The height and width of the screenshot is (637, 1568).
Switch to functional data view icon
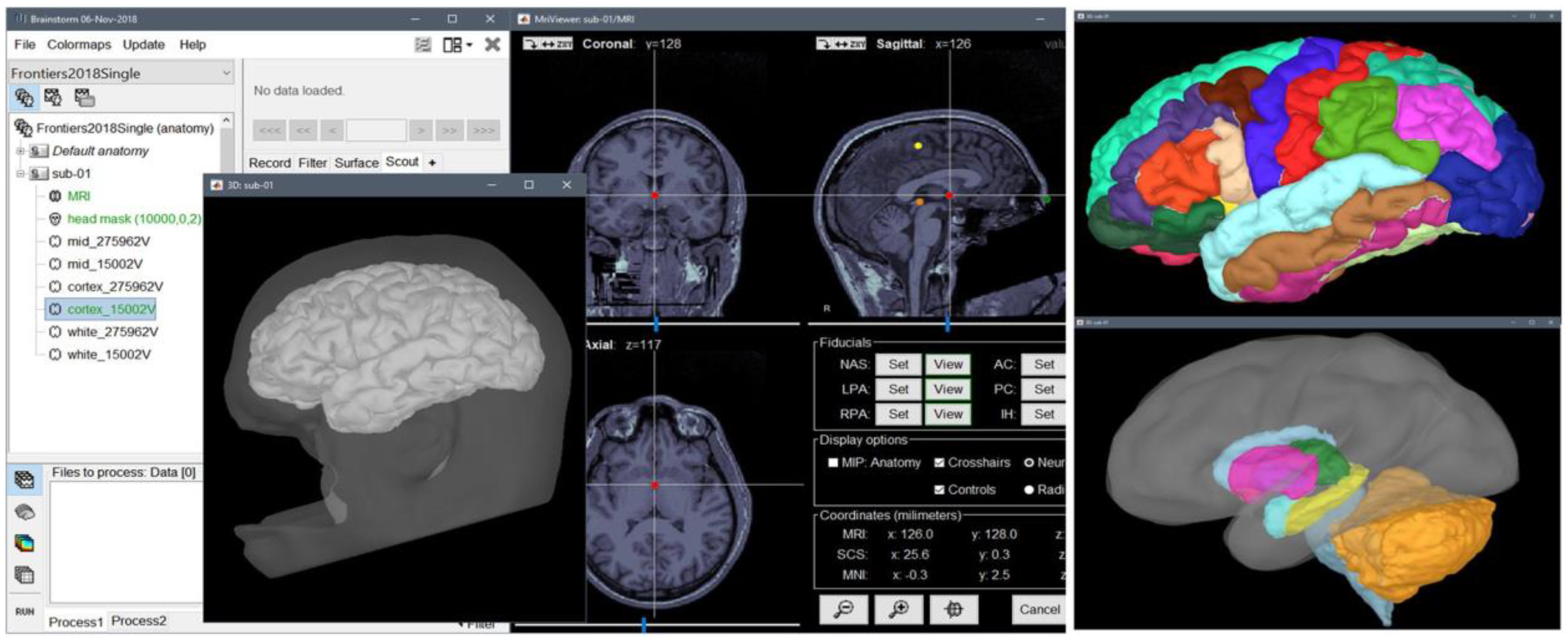(54, 97)
